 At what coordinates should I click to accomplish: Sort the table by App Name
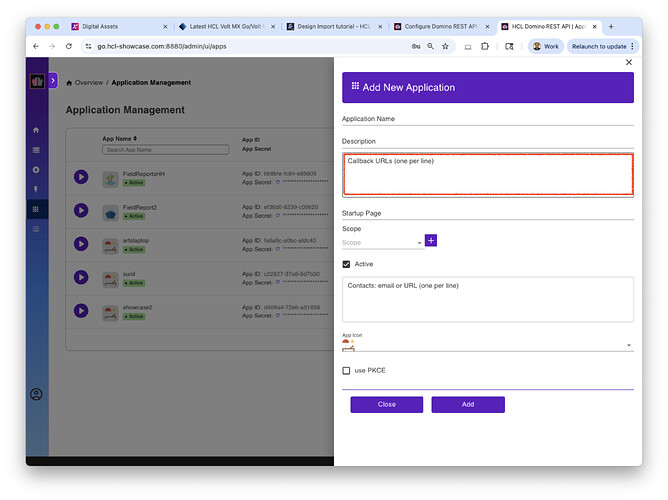coord(119,138)
